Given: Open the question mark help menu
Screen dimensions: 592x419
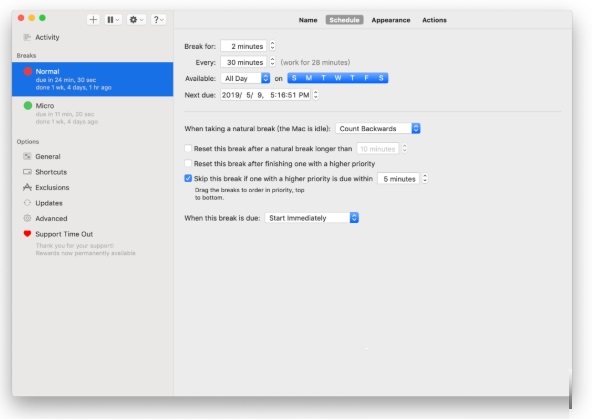Looking at the screenshot, I should click(x=158, y=20).
